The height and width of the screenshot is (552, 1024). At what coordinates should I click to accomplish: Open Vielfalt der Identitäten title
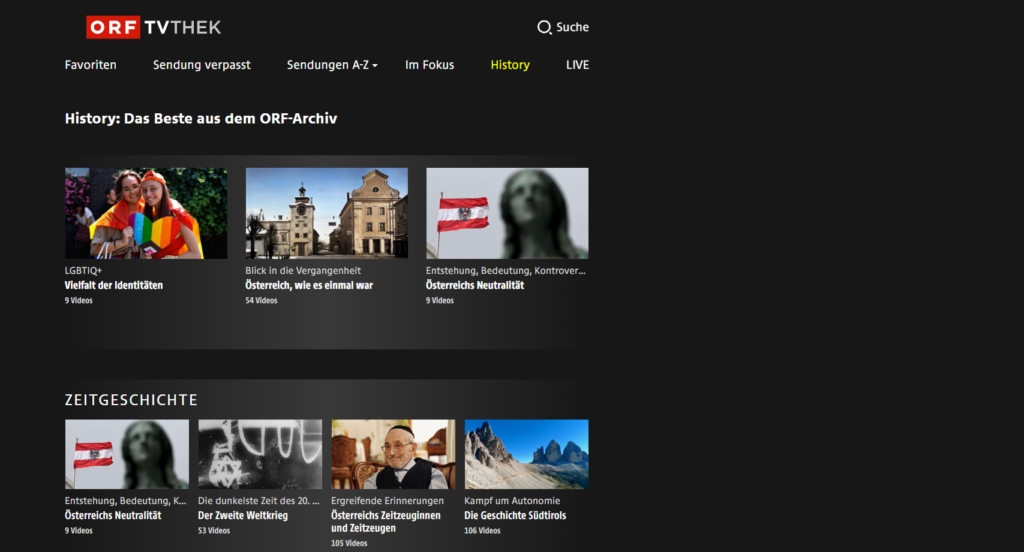114,285
